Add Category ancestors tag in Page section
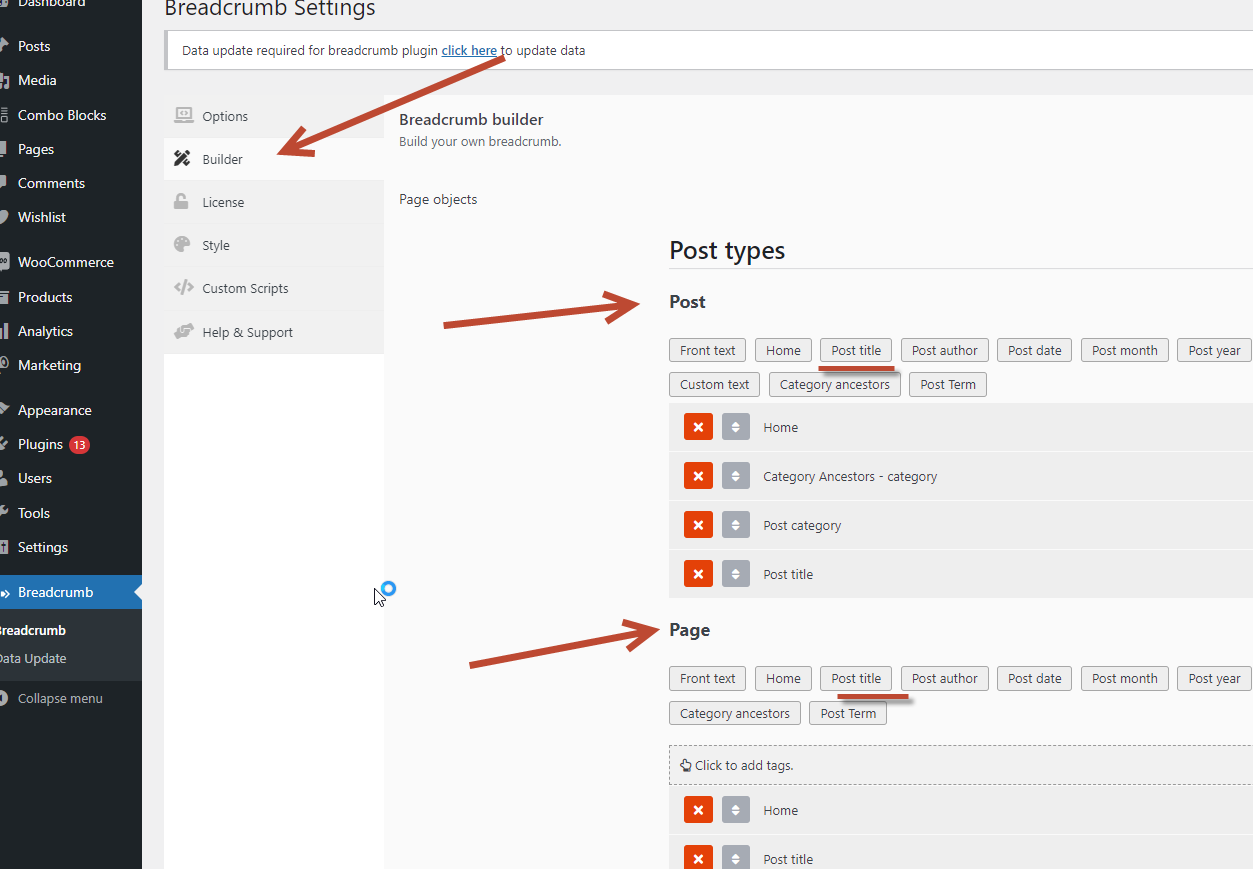The width and height of the screenshot is (1253, 869). click(735, 713)
